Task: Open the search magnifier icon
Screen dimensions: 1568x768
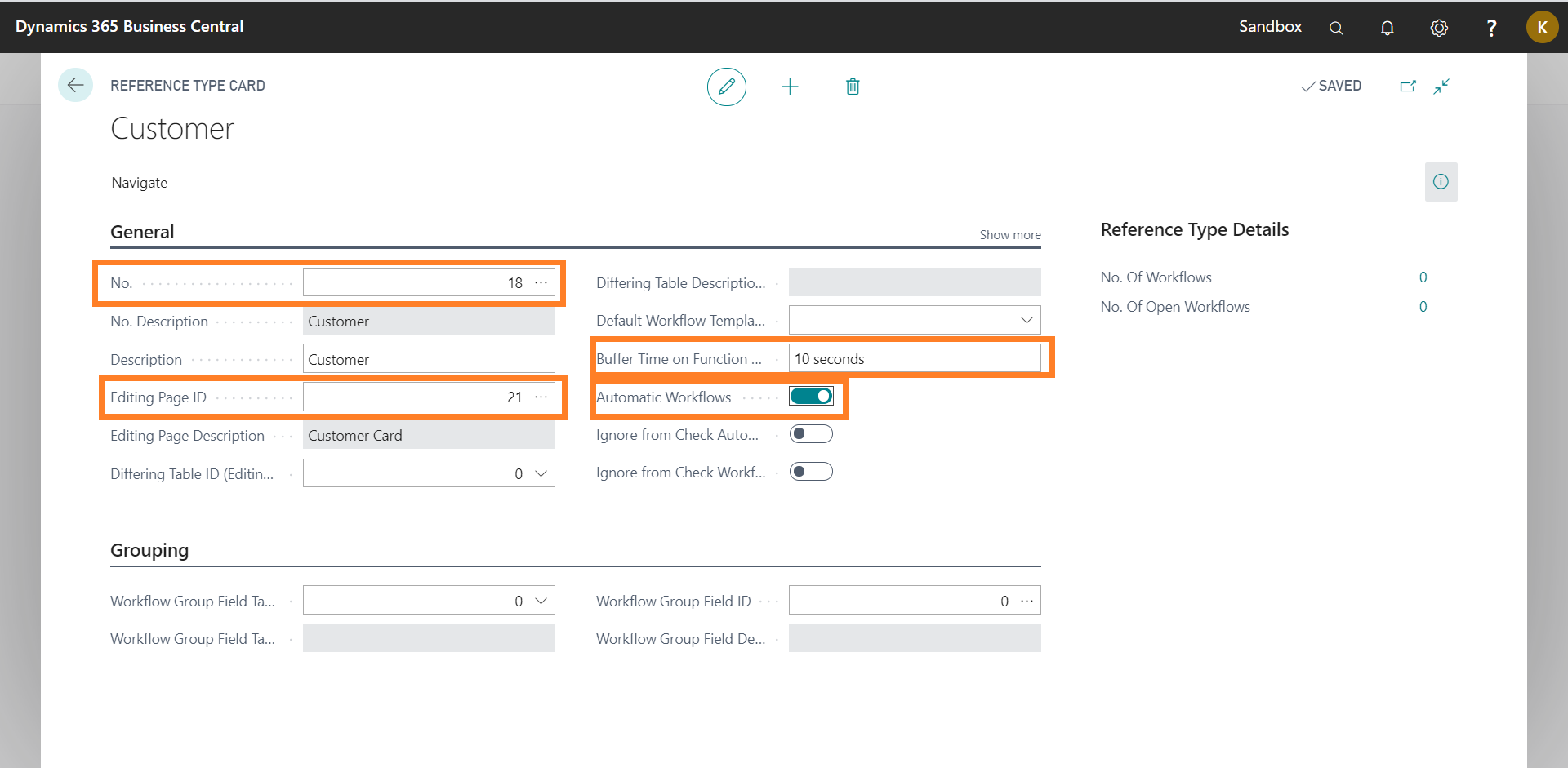Action: point(1336,28)
